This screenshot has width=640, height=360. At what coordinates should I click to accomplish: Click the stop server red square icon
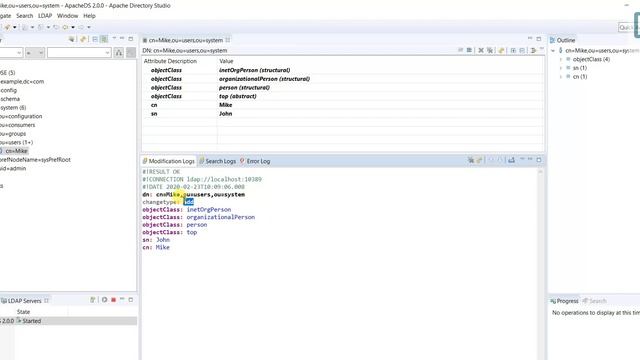113,300
